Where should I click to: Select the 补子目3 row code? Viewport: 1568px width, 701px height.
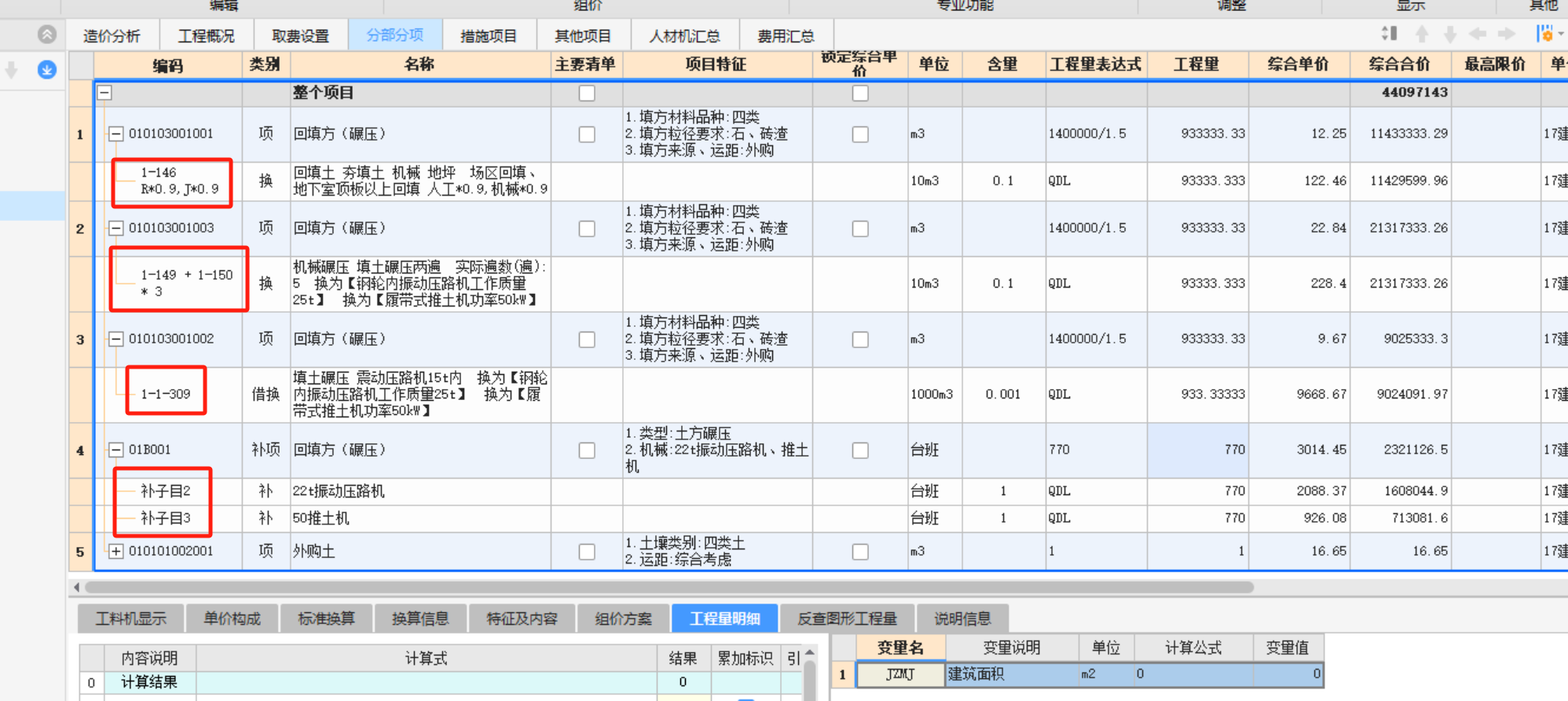(x=166, y=519)
